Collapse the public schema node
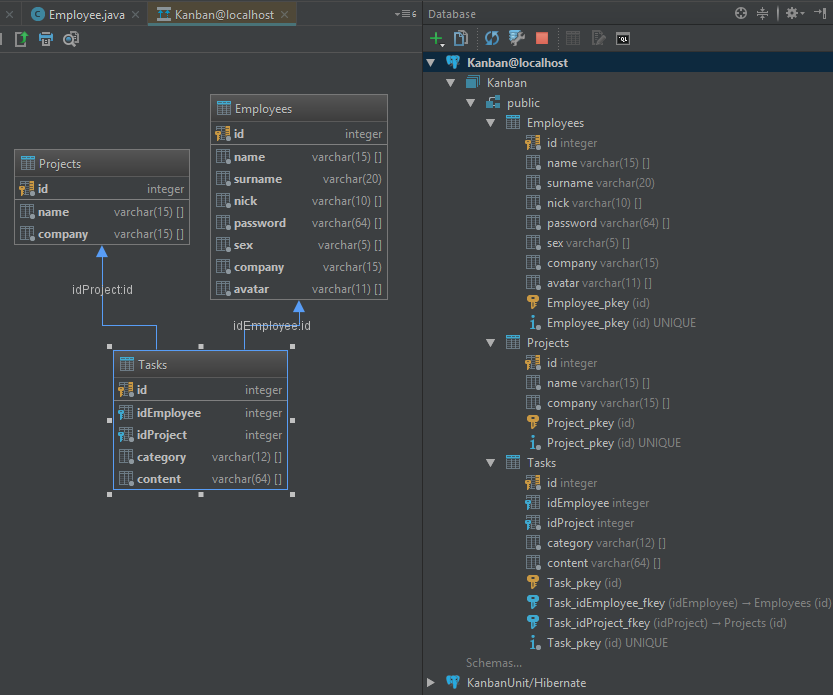 [471, 103]
